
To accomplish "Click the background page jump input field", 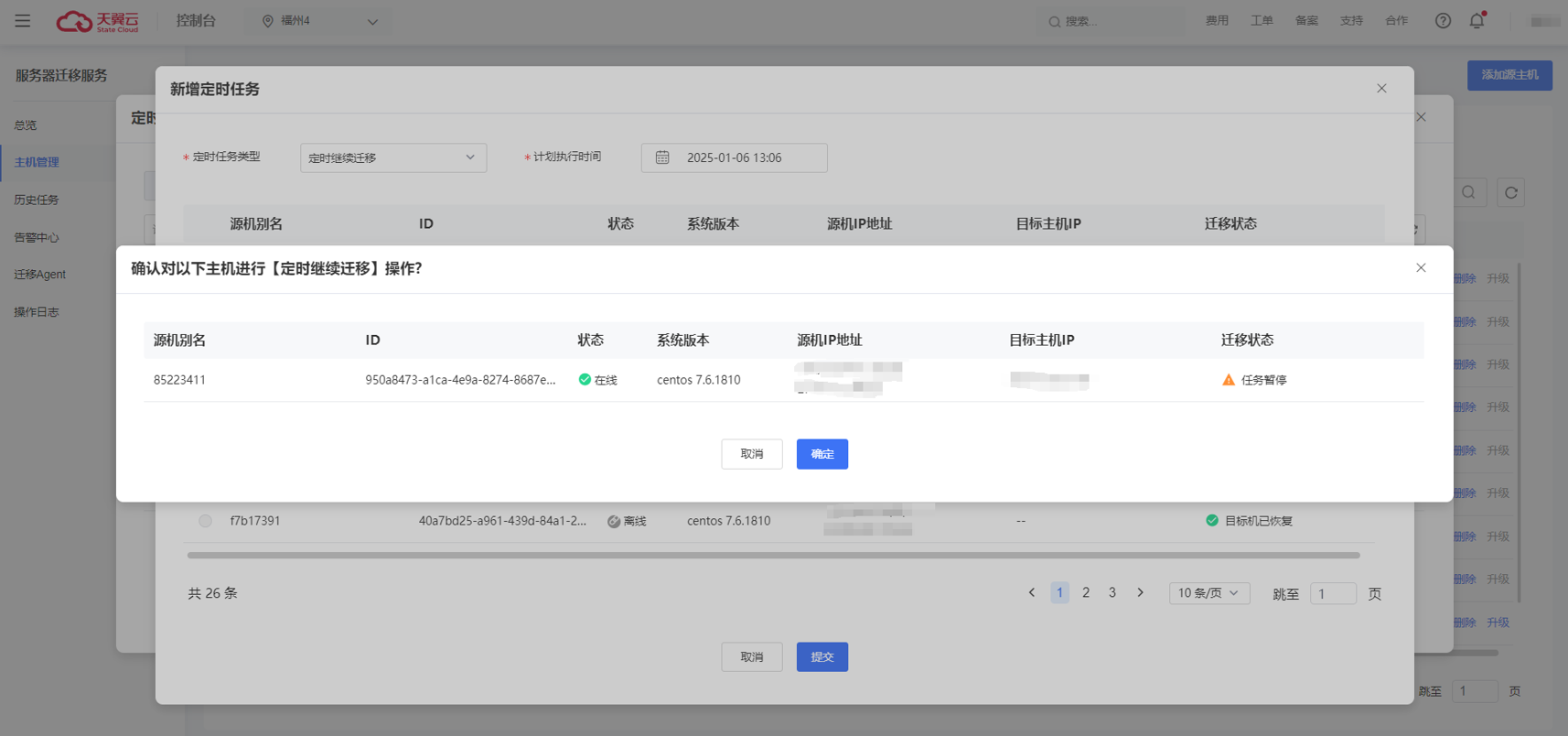I will (x=1475, y=691).
